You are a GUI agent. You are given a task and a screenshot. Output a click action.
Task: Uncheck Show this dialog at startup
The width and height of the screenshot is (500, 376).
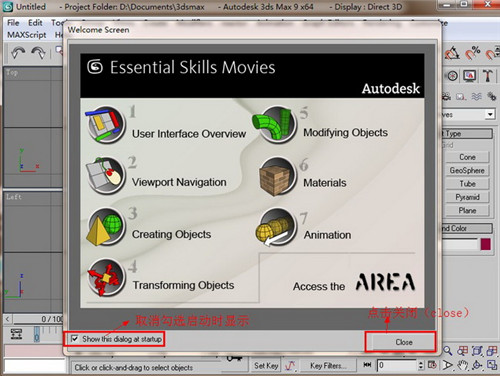click(x=75, y=339)
